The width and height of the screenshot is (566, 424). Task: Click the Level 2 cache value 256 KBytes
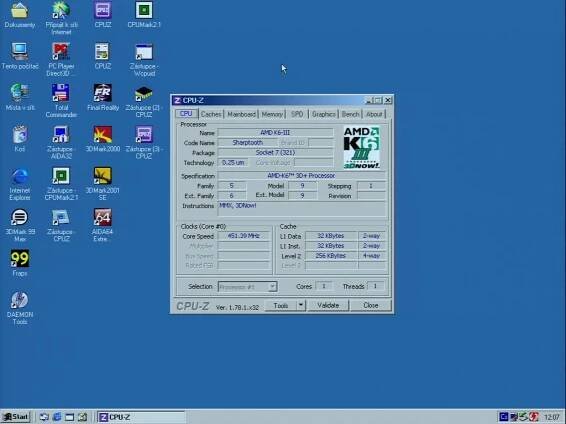tap(331, 256)
